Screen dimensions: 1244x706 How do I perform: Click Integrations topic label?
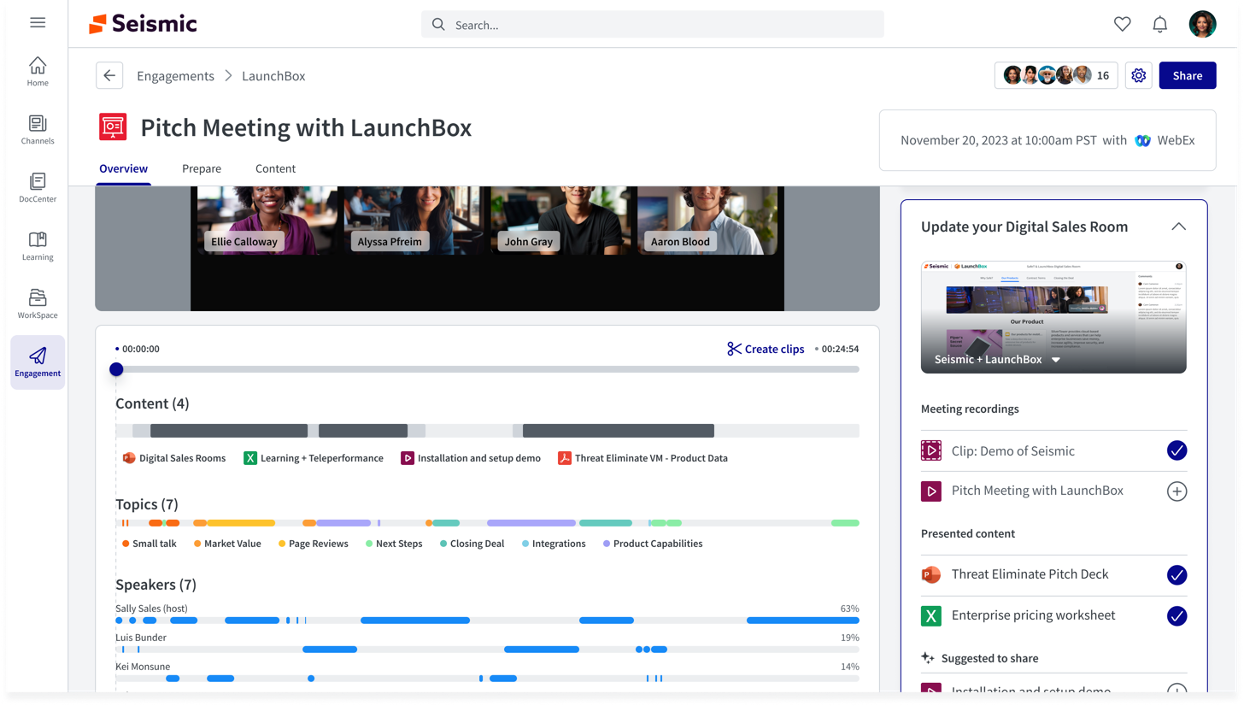pyautogui.click(x=559, y=544)
